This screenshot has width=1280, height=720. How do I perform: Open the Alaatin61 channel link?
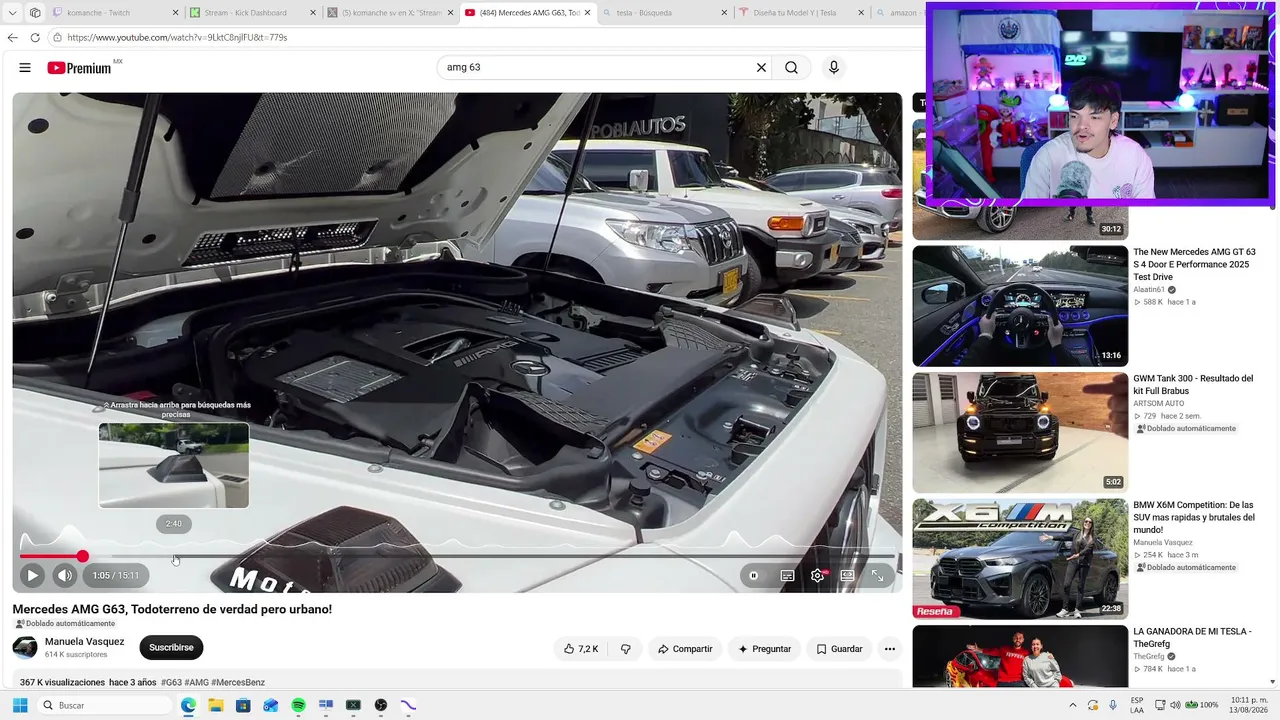[1149, 290]
